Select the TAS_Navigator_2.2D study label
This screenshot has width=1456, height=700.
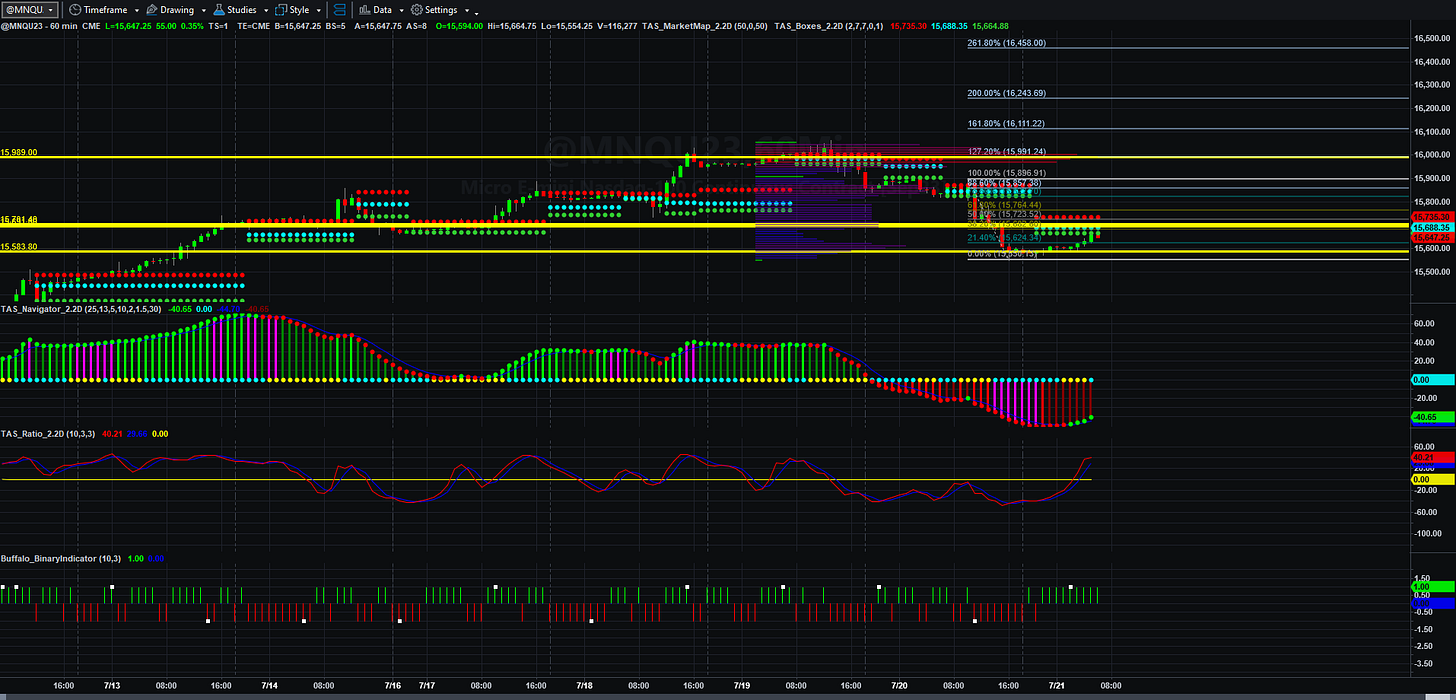(x=40, y=310)
